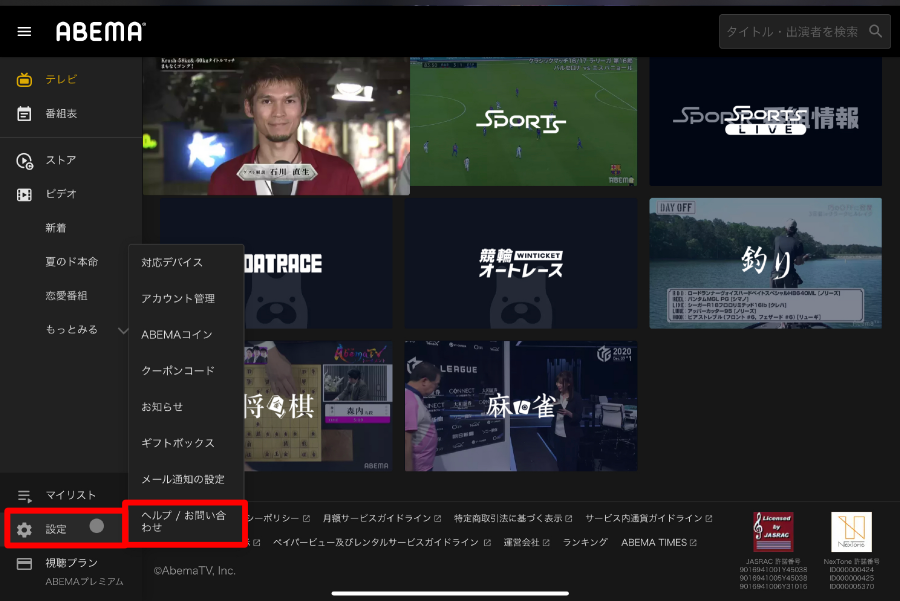Select 夏のド本命 in the sidebar

[x=72, y=262]
